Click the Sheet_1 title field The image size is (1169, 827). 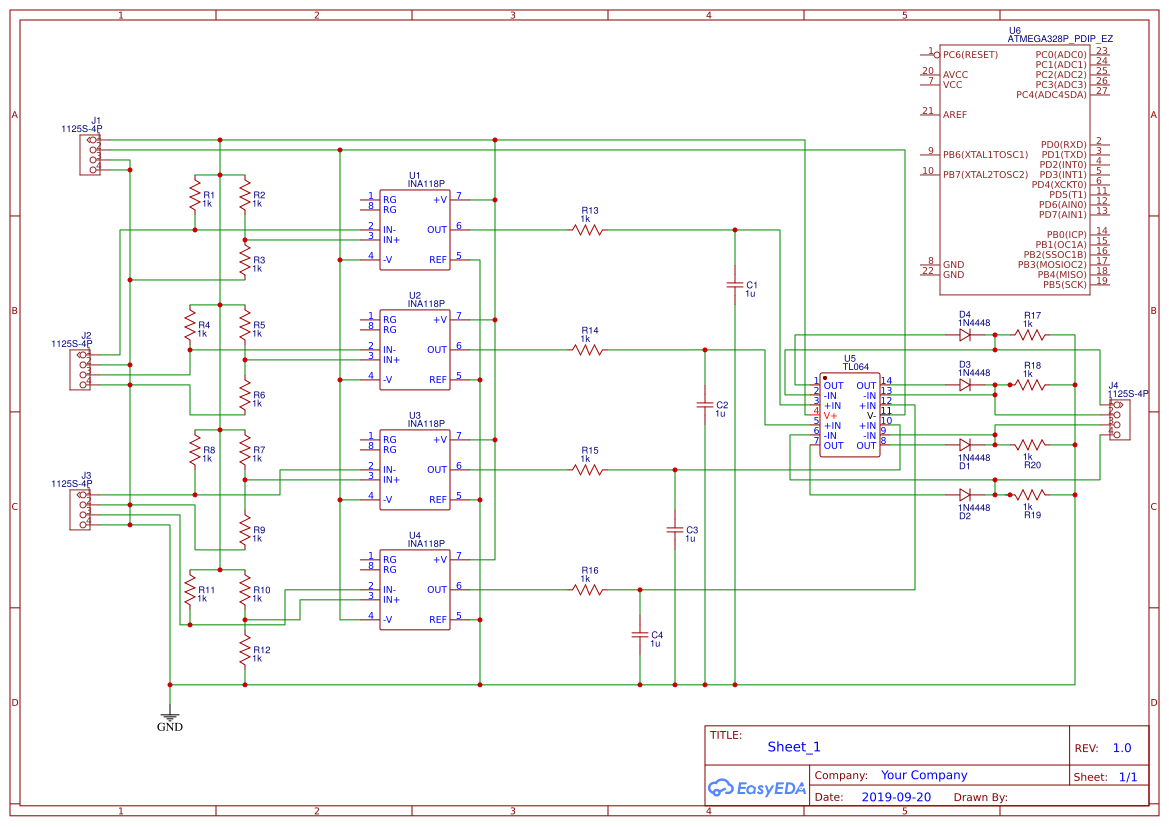tap(794, 747)
